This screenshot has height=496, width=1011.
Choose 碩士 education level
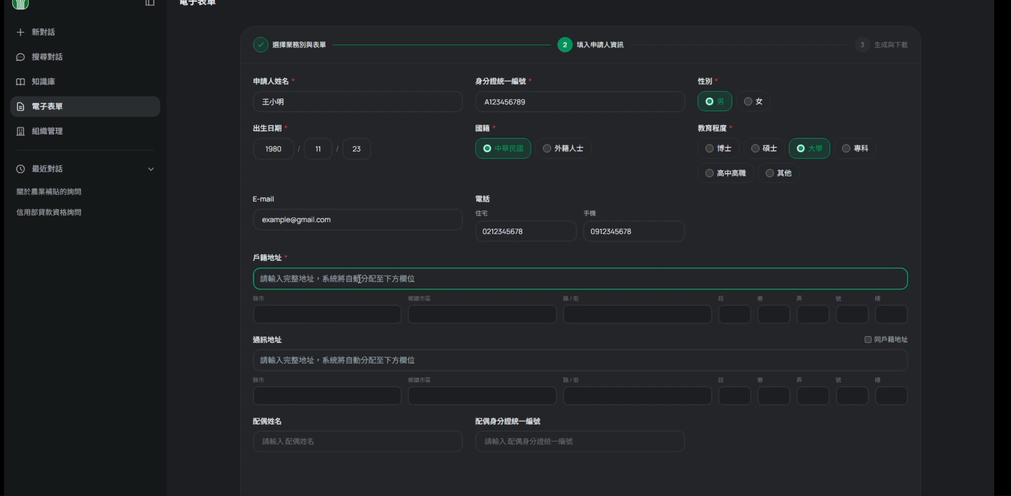click(763, 148)
